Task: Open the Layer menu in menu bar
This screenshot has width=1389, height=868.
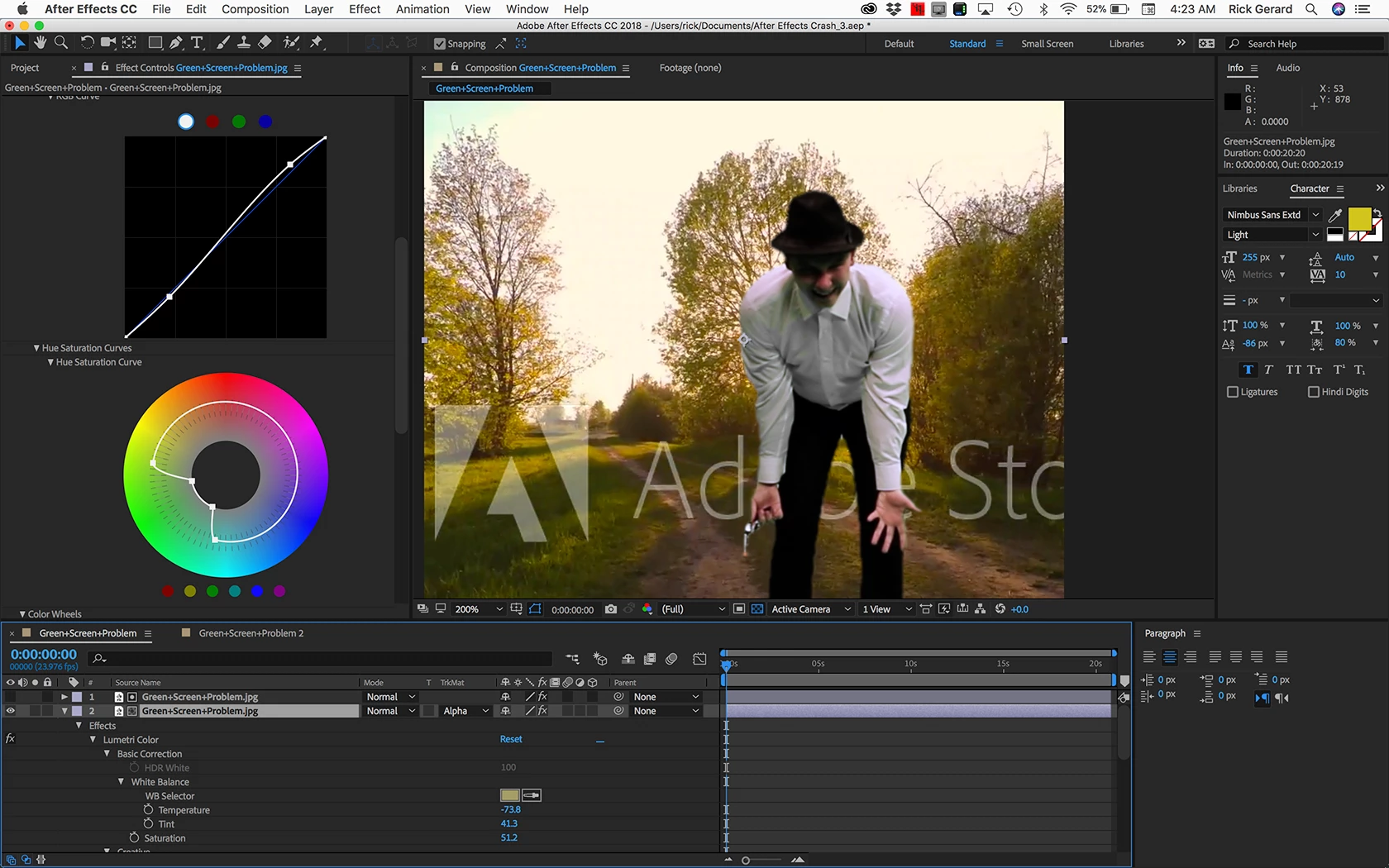Action: coord(318,9)
